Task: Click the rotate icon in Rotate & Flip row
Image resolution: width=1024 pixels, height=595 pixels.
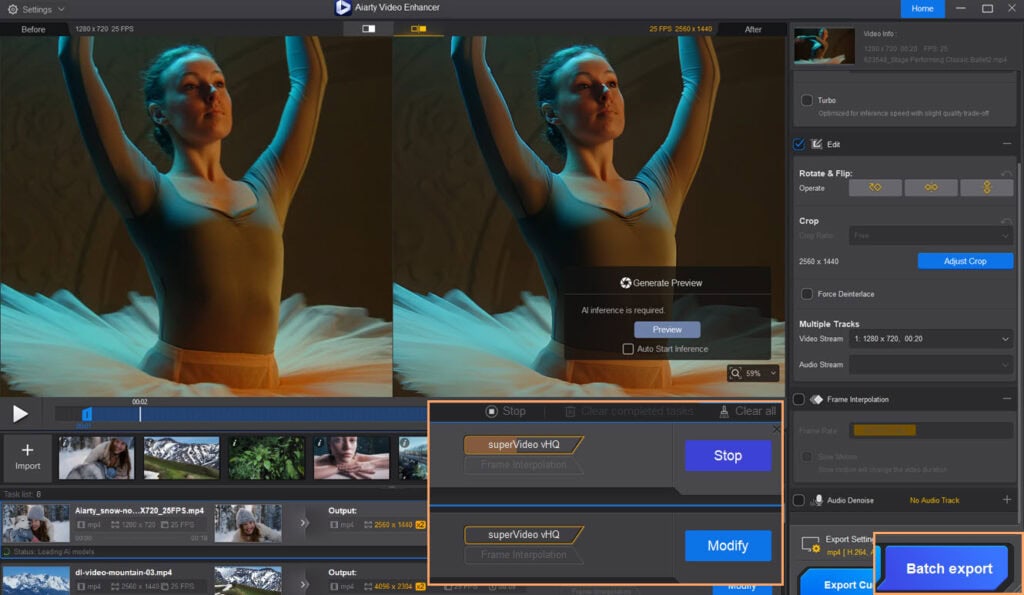Action: [875, 188]
